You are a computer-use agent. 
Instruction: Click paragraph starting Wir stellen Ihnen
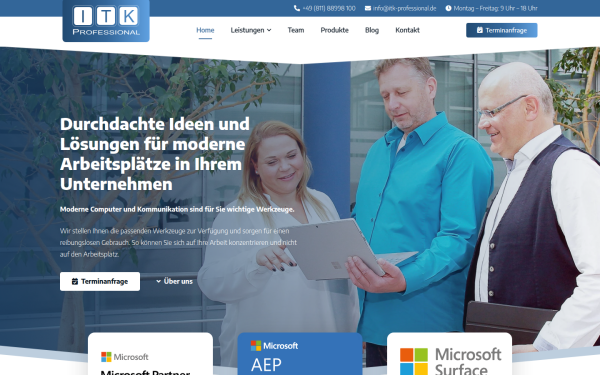pos(178,243)
